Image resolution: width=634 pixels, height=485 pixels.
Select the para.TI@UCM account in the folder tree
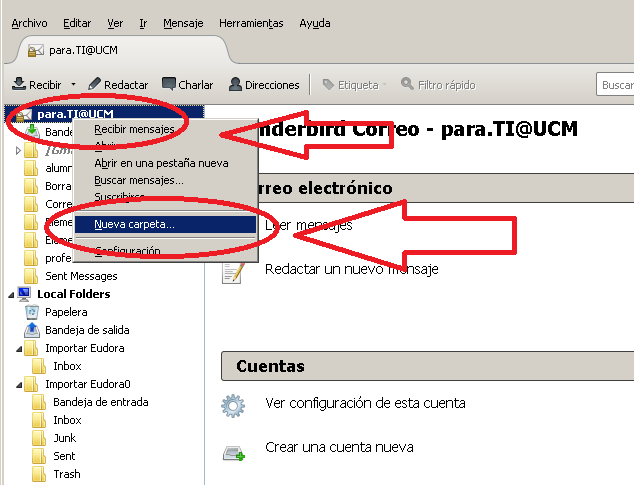coord(105,114)
